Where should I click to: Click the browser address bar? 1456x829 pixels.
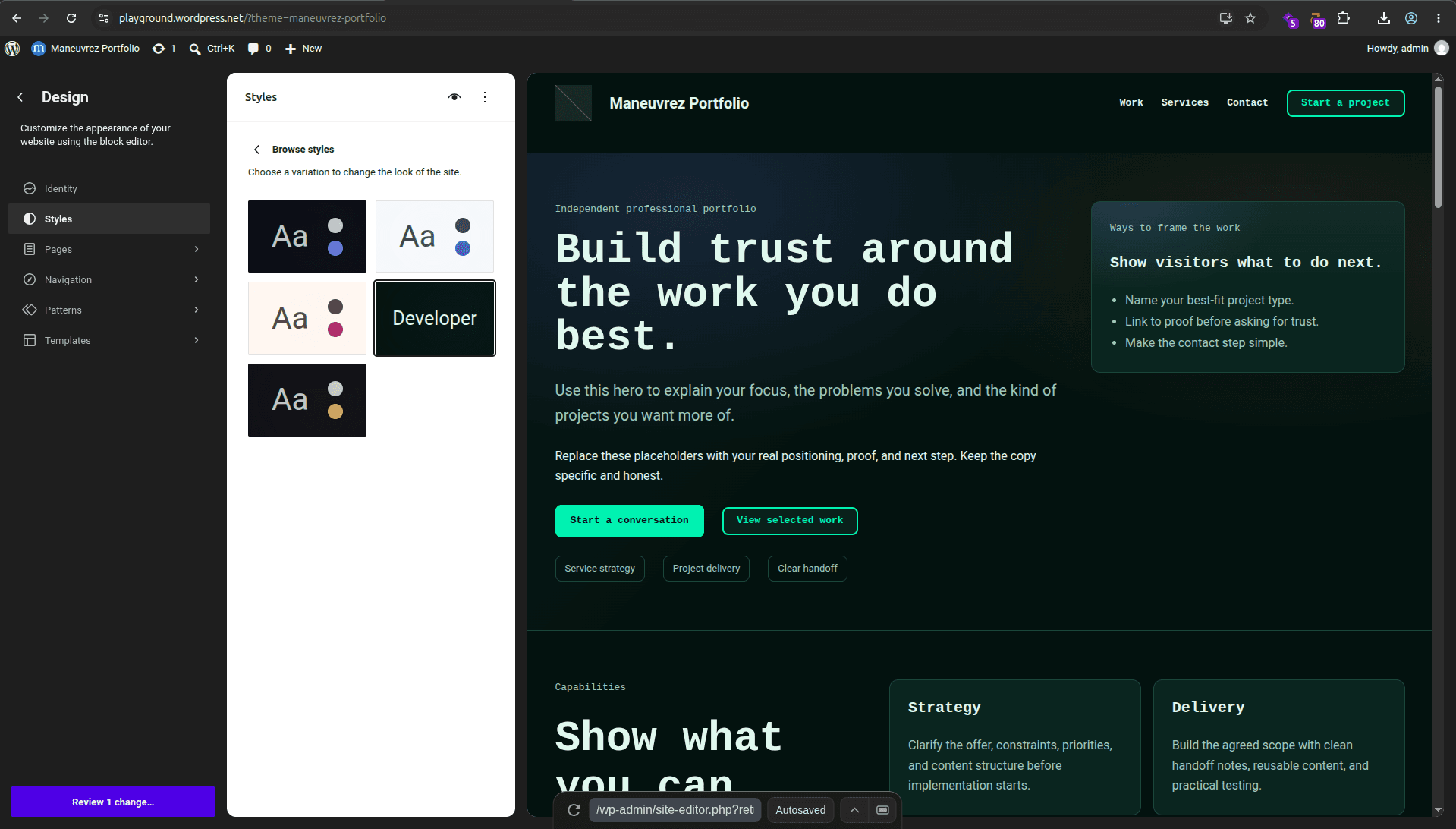pos(653,18)
